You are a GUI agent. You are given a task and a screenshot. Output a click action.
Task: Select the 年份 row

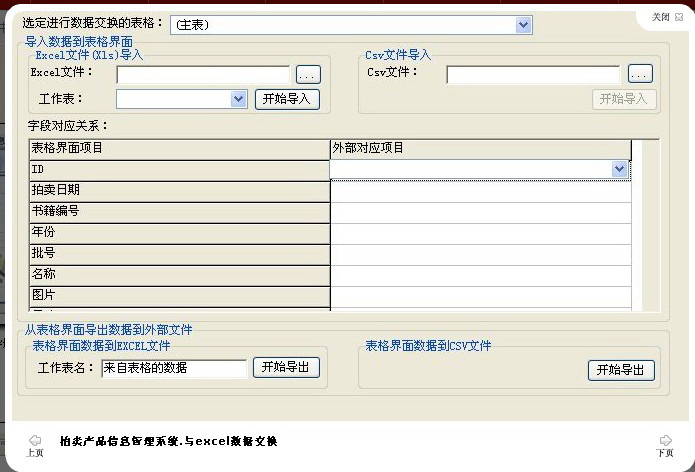(180, 234)
